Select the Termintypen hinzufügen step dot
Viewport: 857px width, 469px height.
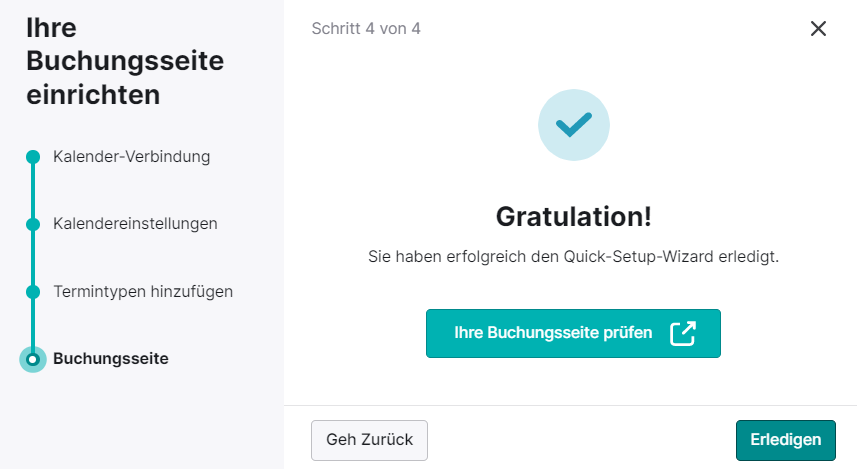pos(33,292)
